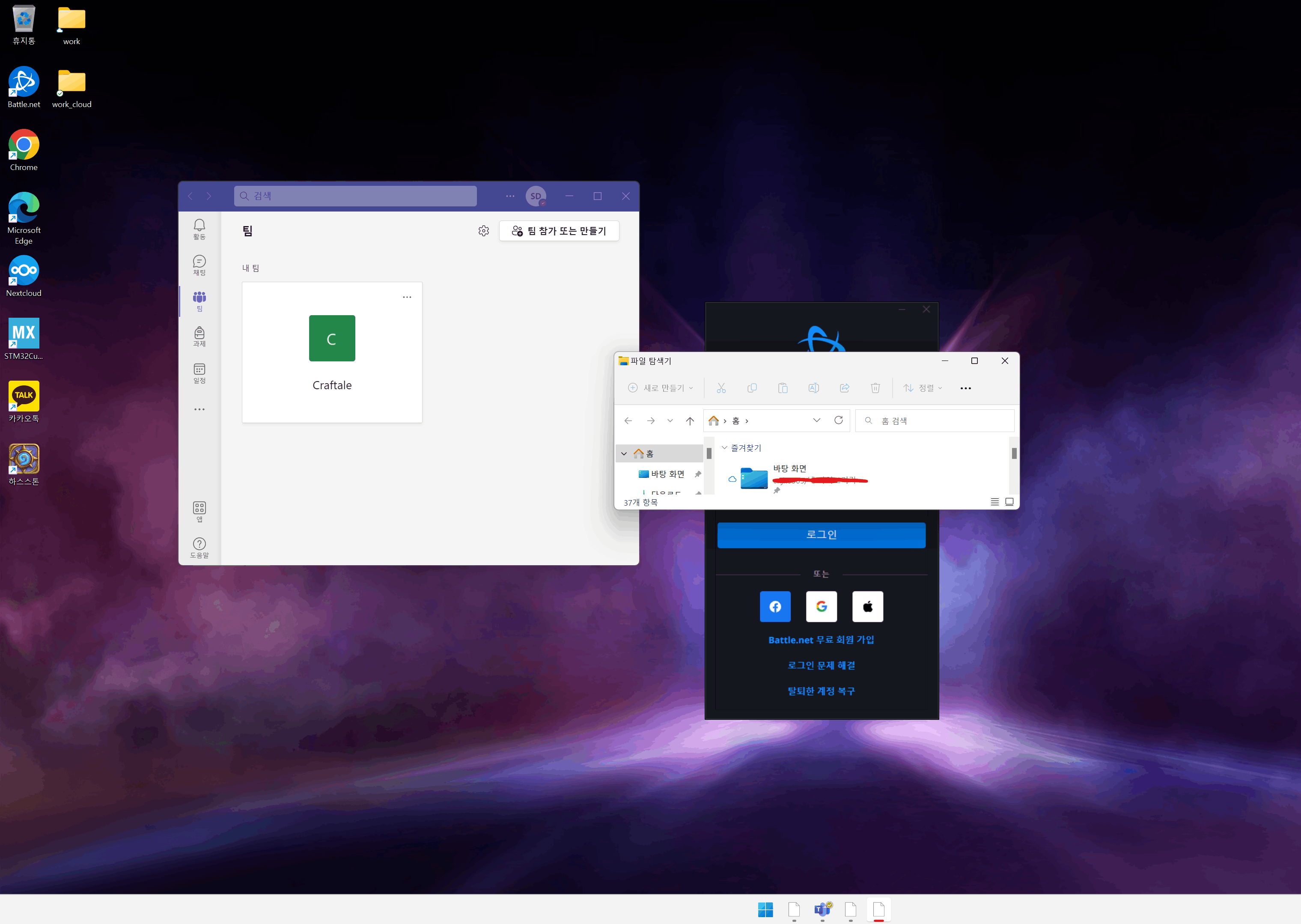Sign in with Google icon
The width and height of the screenshot is (1301, 924).
point(821,607)
